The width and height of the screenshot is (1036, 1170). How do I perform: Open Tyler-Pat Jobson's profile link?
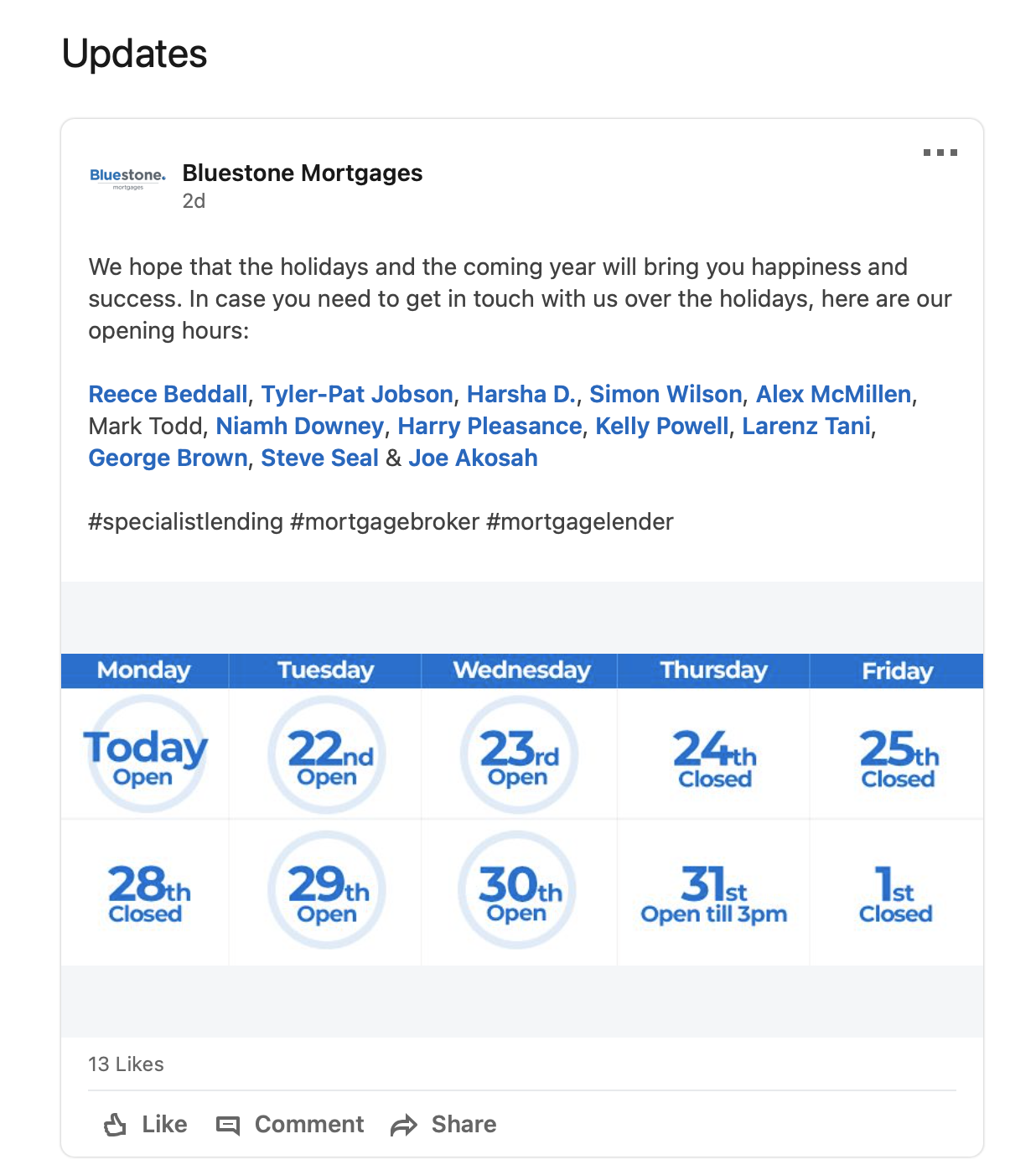357,394
